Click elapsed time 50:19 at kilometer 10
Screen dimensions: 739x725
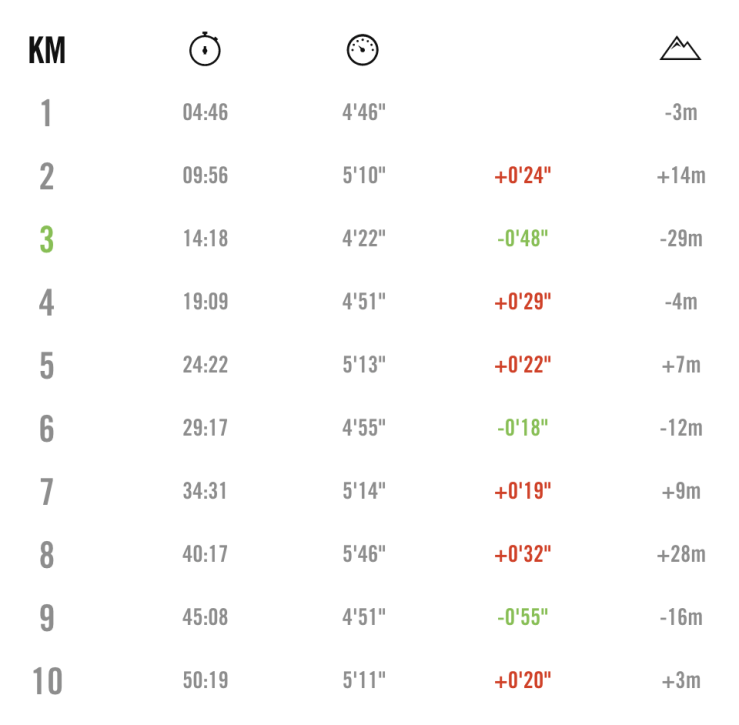pos(205,681)
